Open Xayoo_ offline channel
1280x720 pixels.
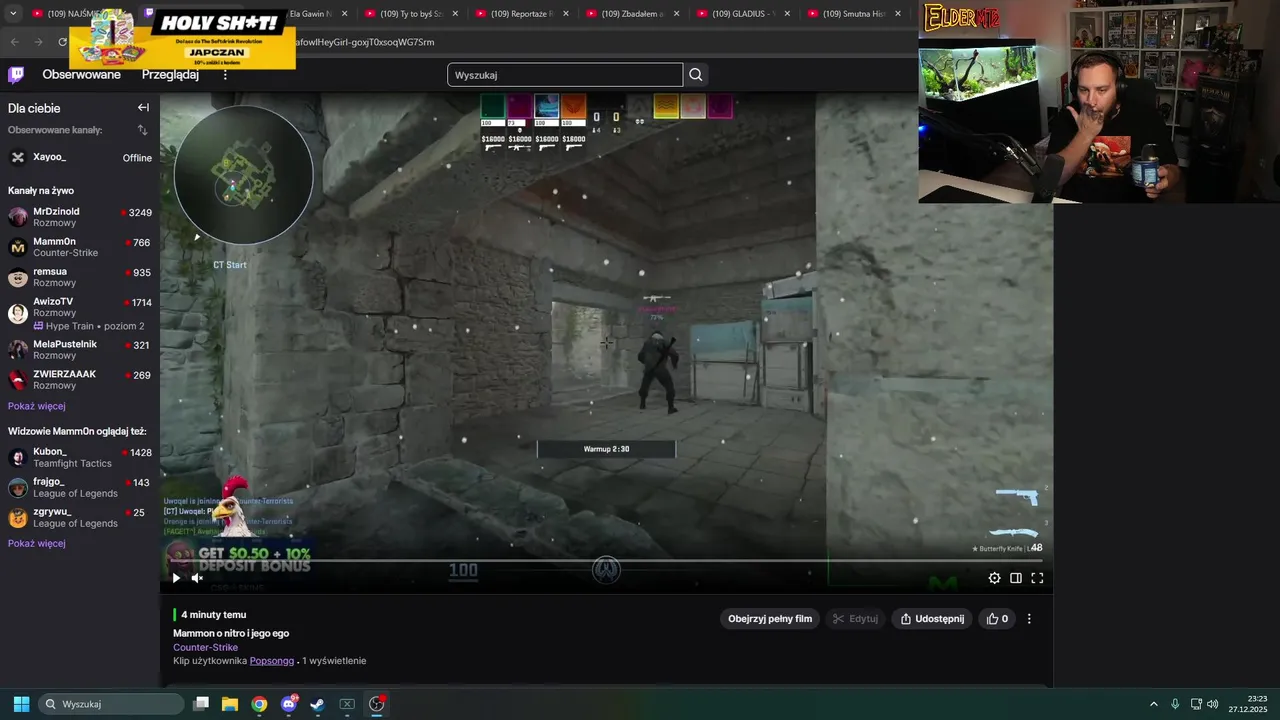(80, 157)
